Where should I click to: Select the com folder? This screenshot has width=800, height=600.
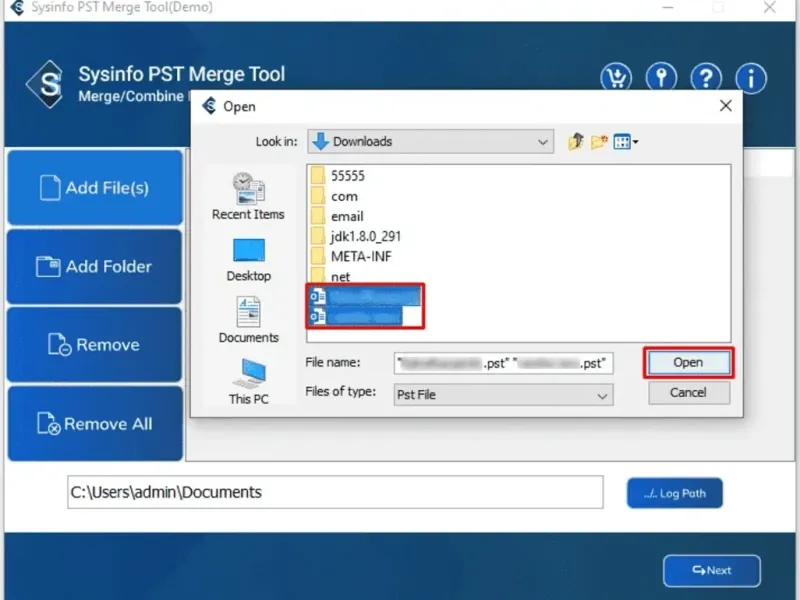pyautogui.click(x=334, y=196)
